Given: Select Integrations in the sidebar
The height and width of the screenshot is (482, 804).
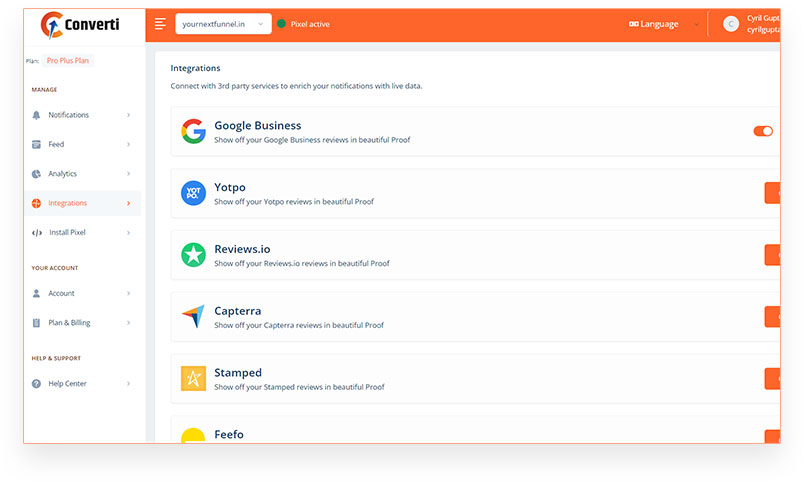Looking at the screenshot, I should pyautogui.click(x=82, y=203).
